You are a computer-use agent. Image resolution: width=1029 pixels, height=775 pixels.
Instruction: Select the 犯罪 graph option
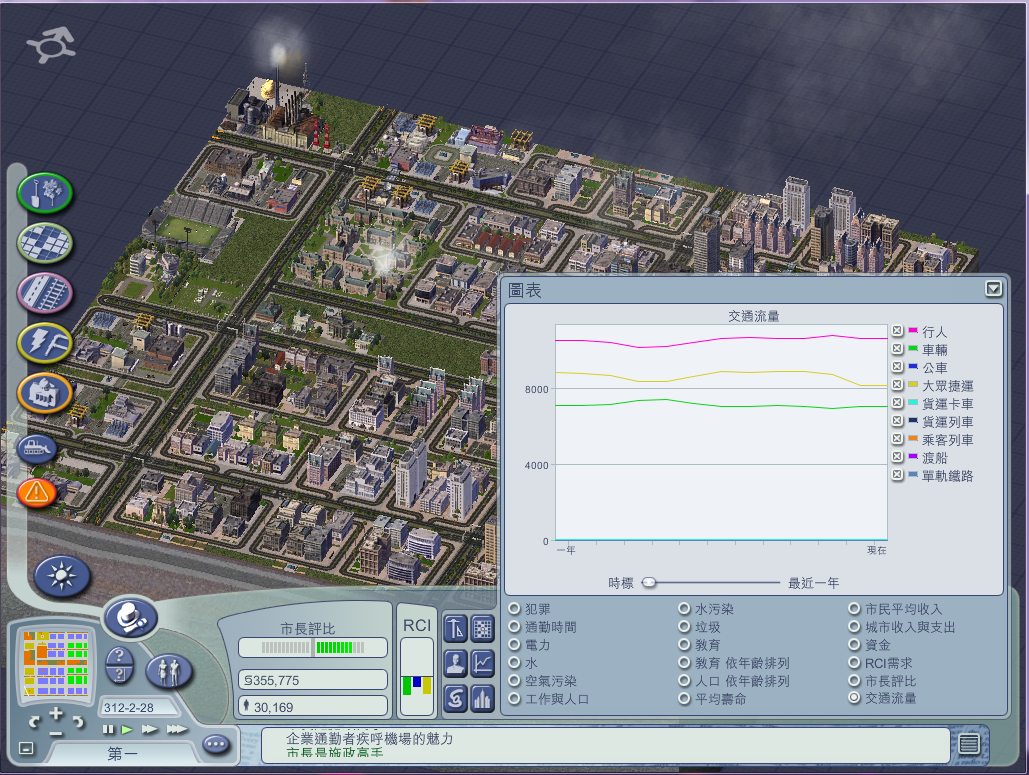coord(514,609)
